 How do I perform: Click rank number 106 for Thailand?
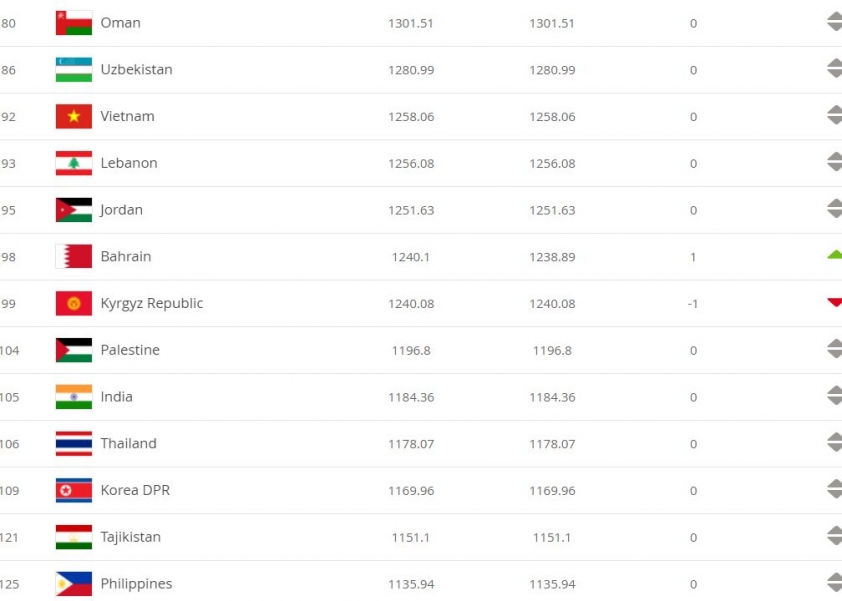tap(9, 444)
